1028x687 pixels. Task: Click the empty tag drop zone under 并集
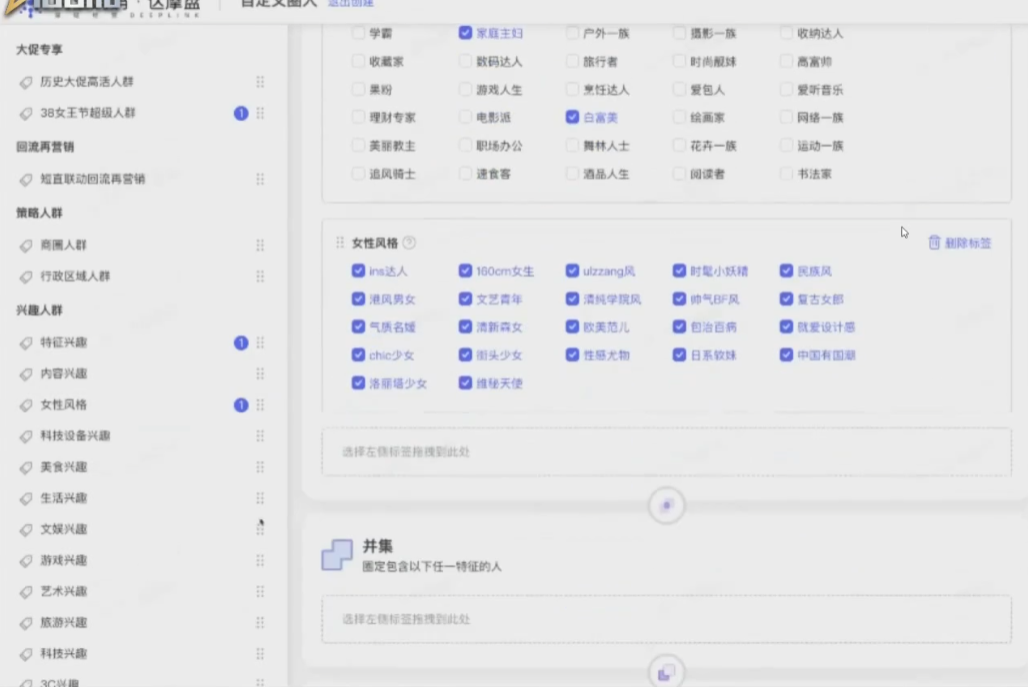pyautogui.click(x=666, y=620)
